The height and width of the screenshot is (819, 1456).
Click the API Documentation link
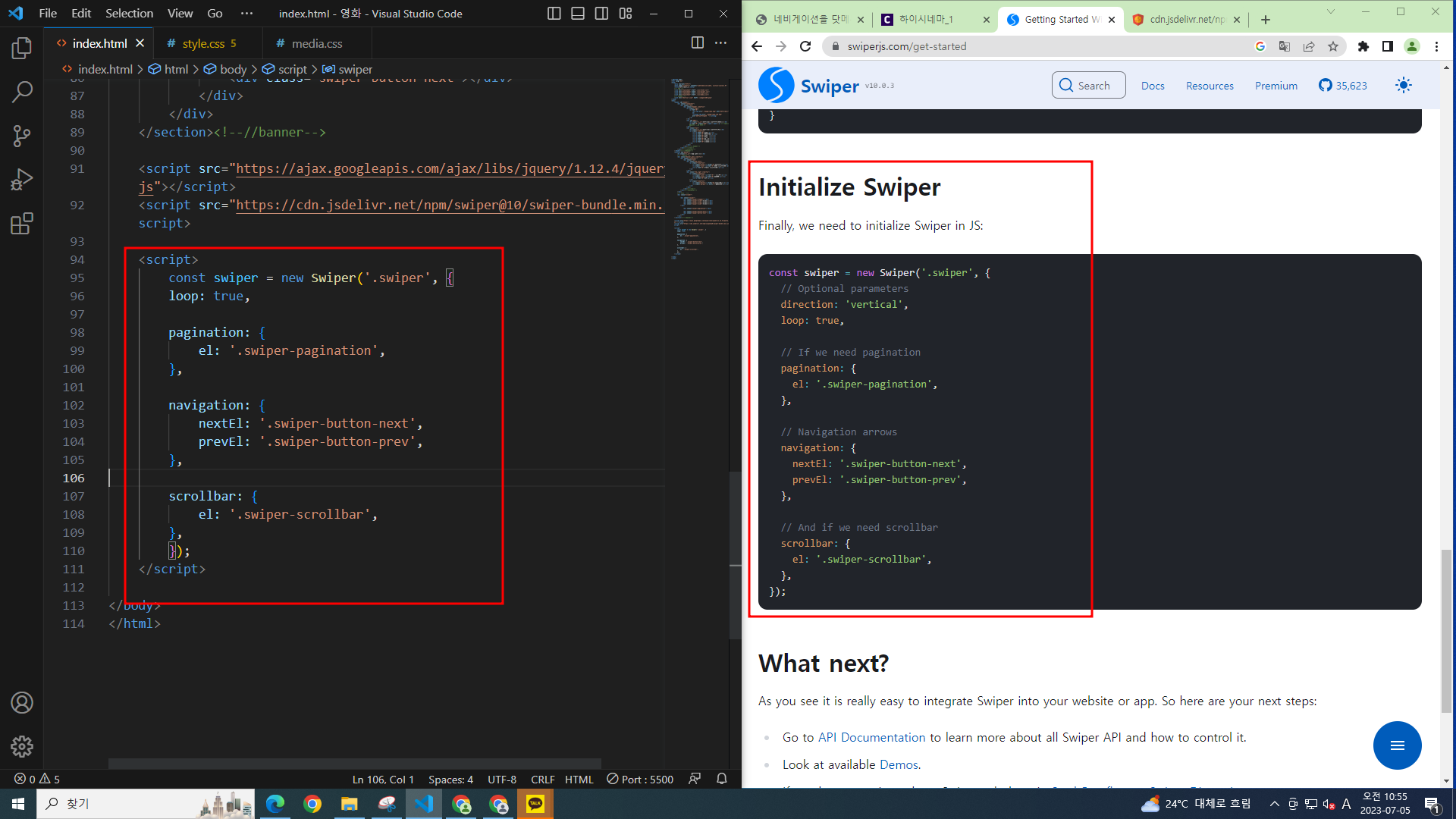tap(871, 737)
